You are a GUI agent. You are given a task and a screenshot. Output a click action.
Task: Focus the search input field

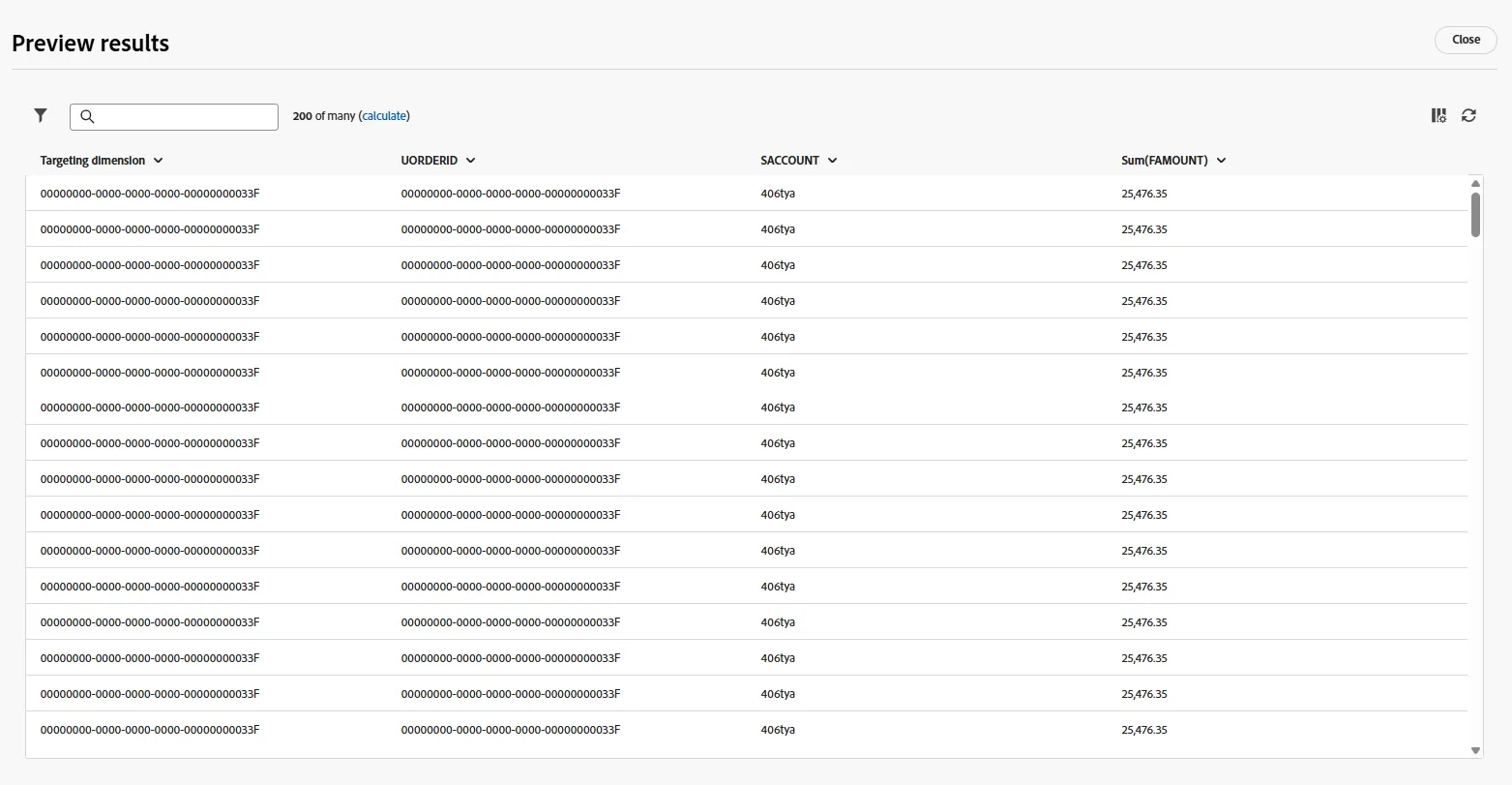pos(174,117)
